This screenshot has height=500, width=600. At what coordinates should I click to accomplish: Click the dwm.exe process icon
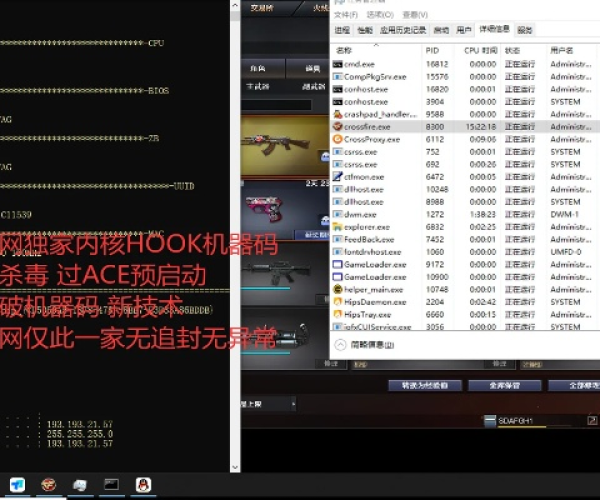pos(338,214)
